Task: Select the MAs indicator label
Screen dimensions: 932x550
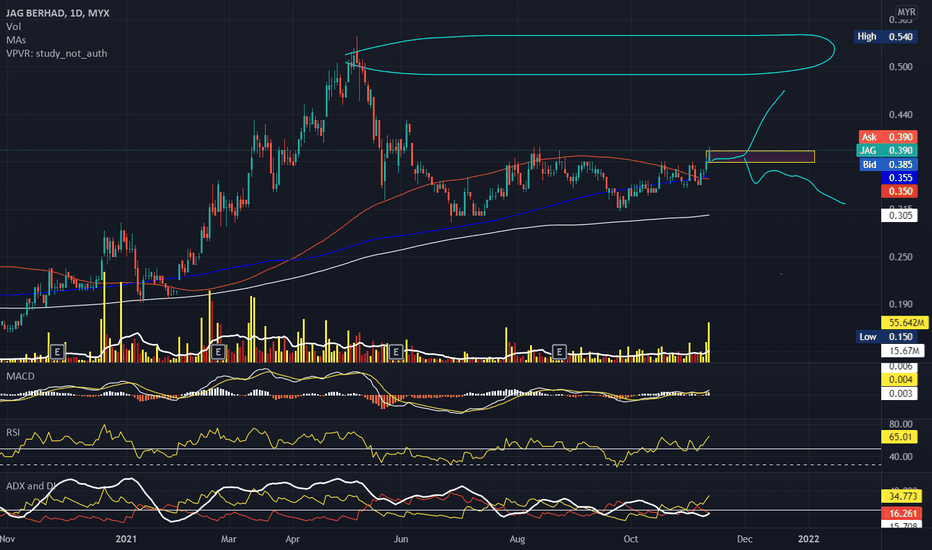Action: coord(16,40)
